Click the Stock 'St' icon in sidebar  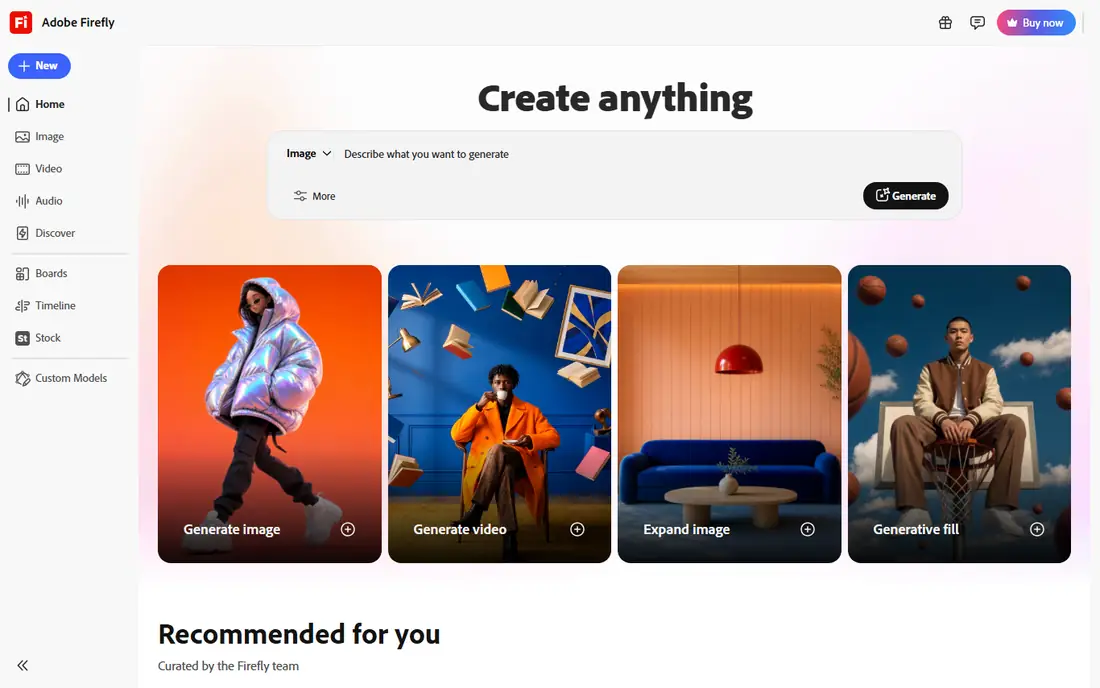coord(22,338)
